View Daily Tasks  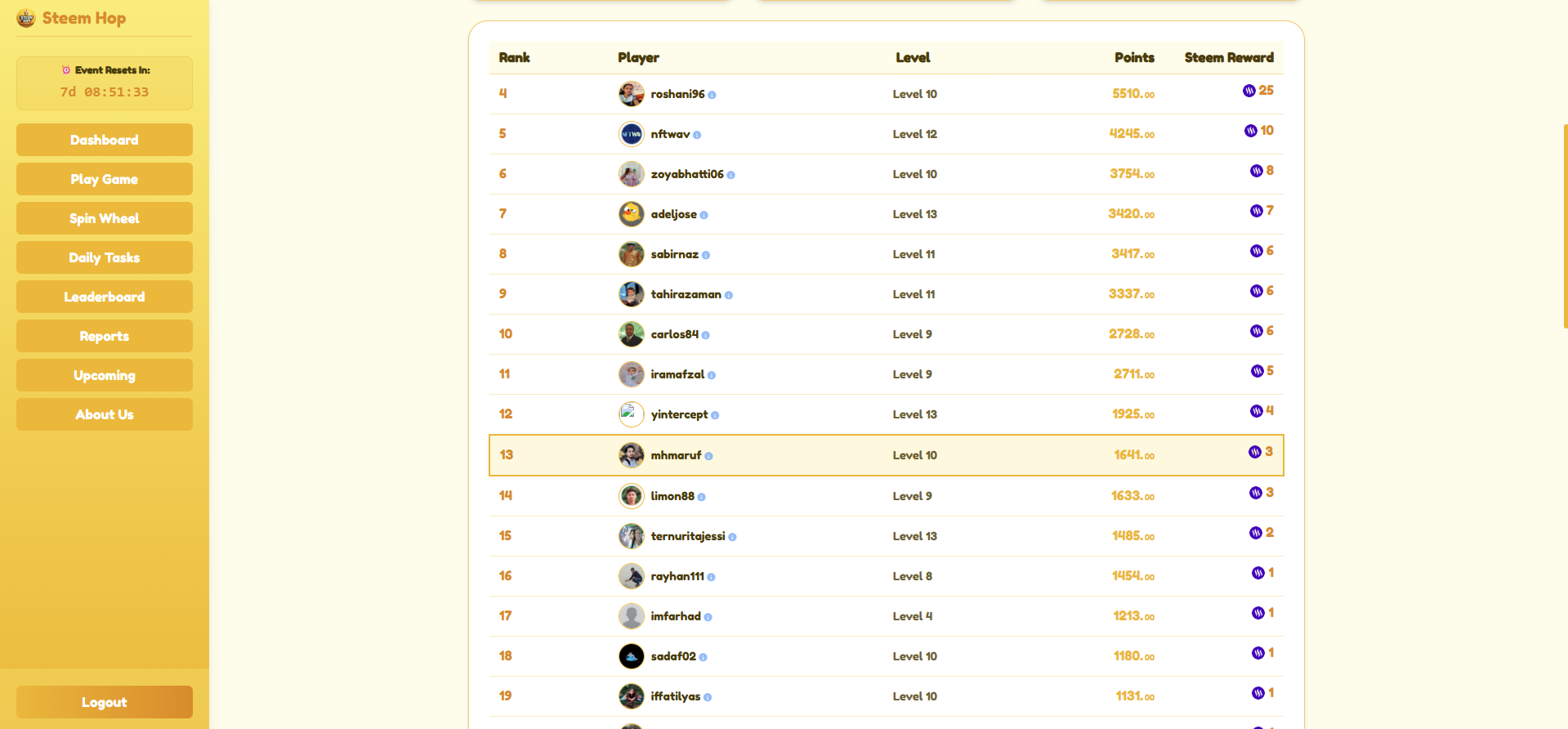(105, 257)
